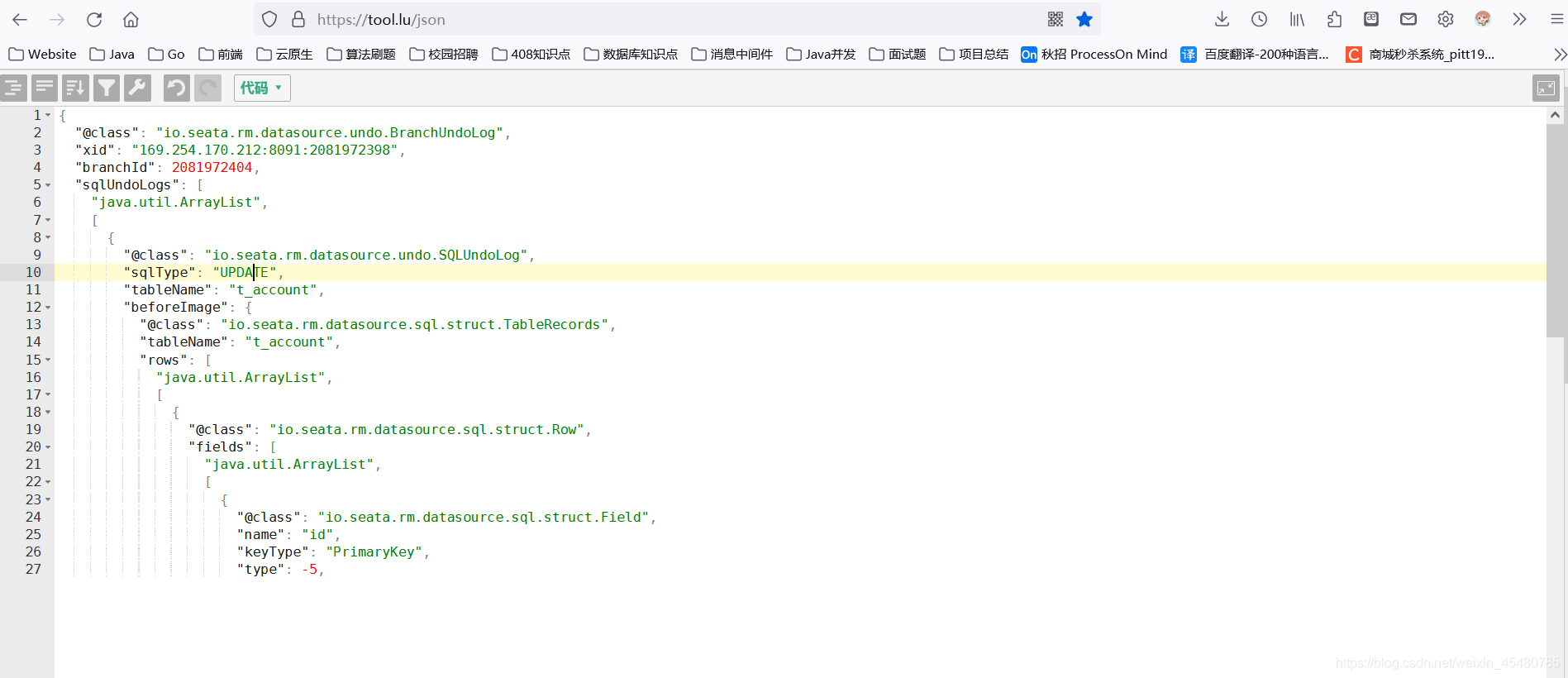This screenshot has height=678, width=1568.
Task: Open the browsing history clock icon
Action: [1259, 19]
